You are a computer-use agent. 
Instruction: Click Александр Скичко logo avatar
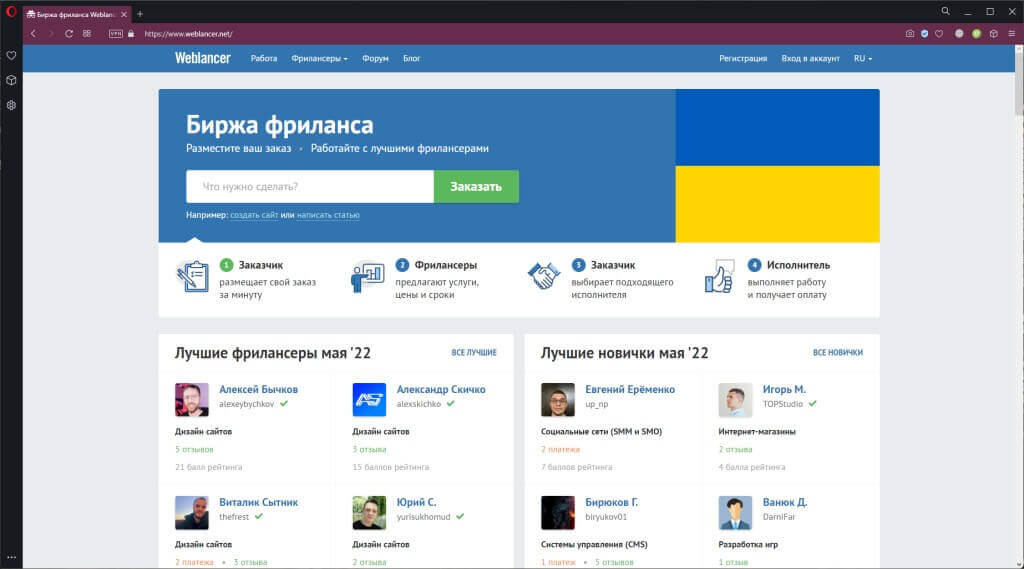369,400
